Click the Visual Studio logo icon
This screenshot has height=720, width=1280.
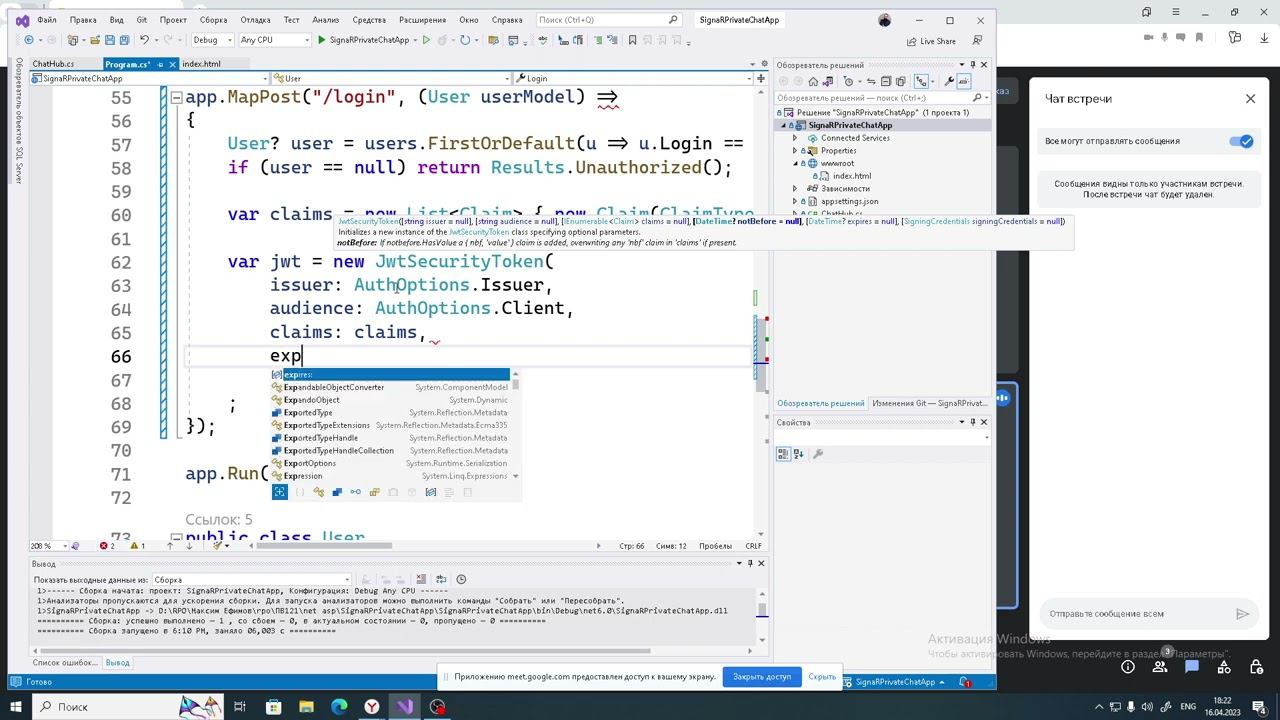point(22,20)
